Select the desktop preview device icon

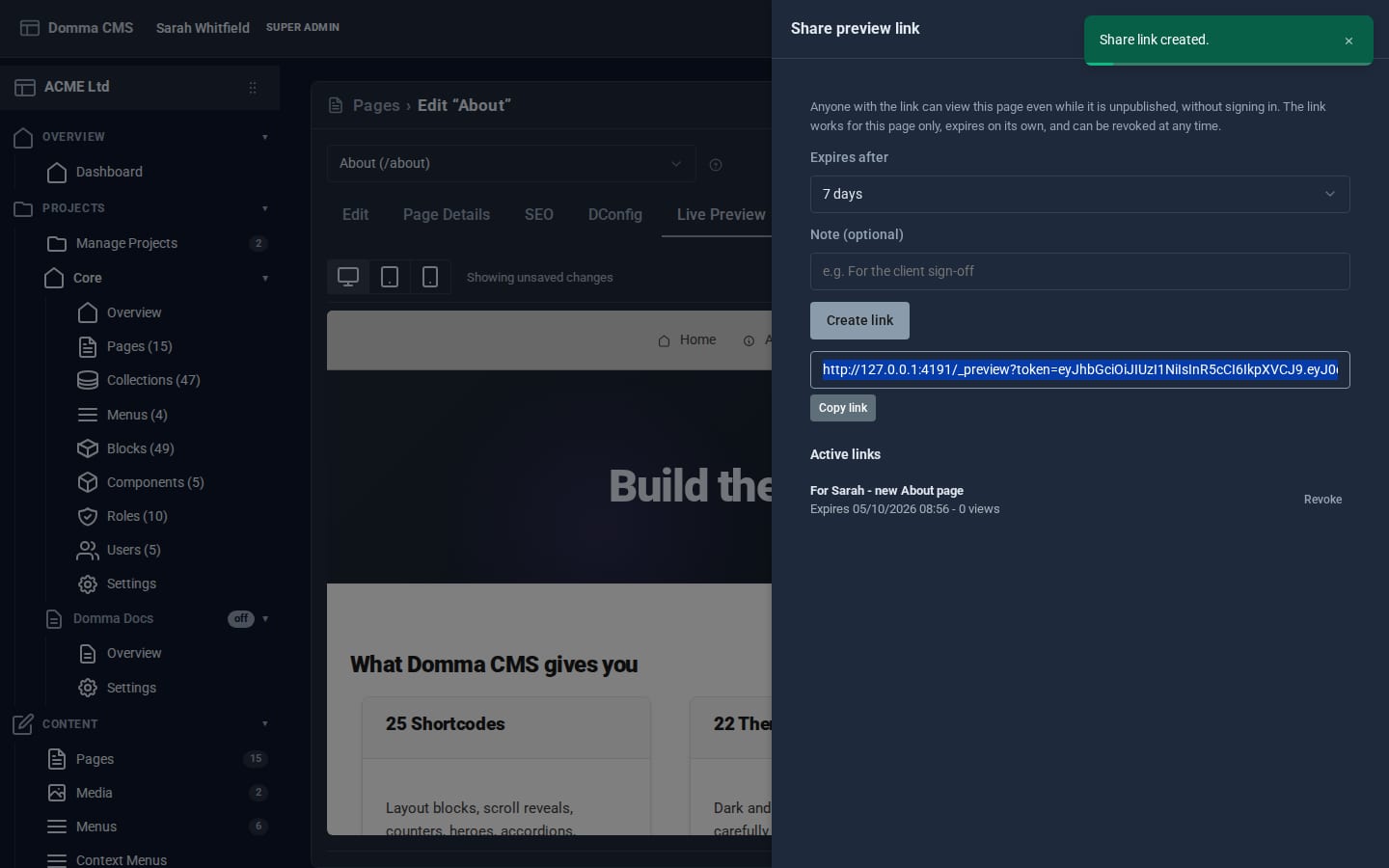point(348,277)
